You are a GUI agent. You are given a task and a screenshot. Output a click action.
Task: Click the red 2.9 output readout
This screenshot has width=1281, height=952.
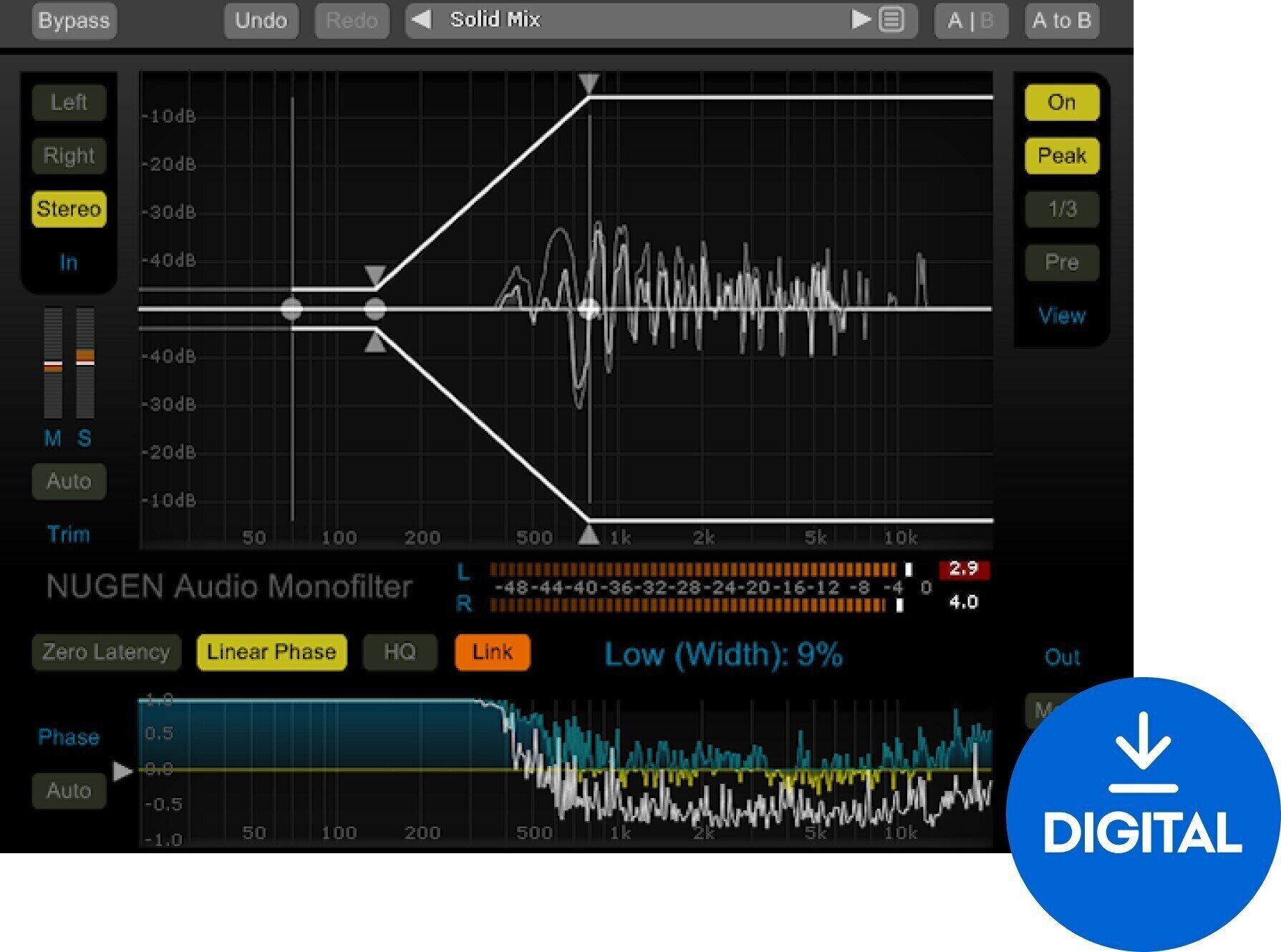pos(965,569)
